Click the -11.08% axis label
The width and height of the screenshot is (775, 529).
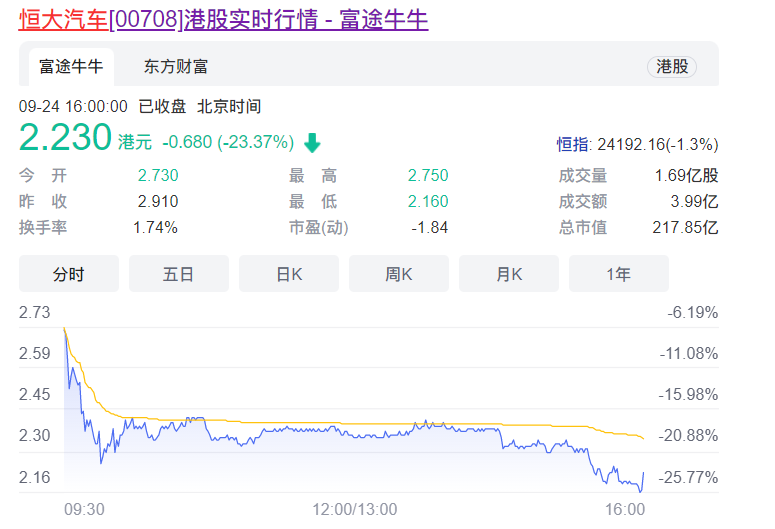point(689,353)
